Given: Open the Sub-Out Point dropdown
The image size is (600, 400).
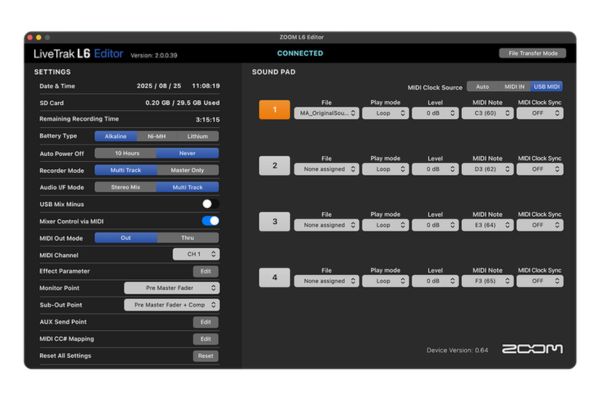Looking at the screenshot, I should point(171,305).
